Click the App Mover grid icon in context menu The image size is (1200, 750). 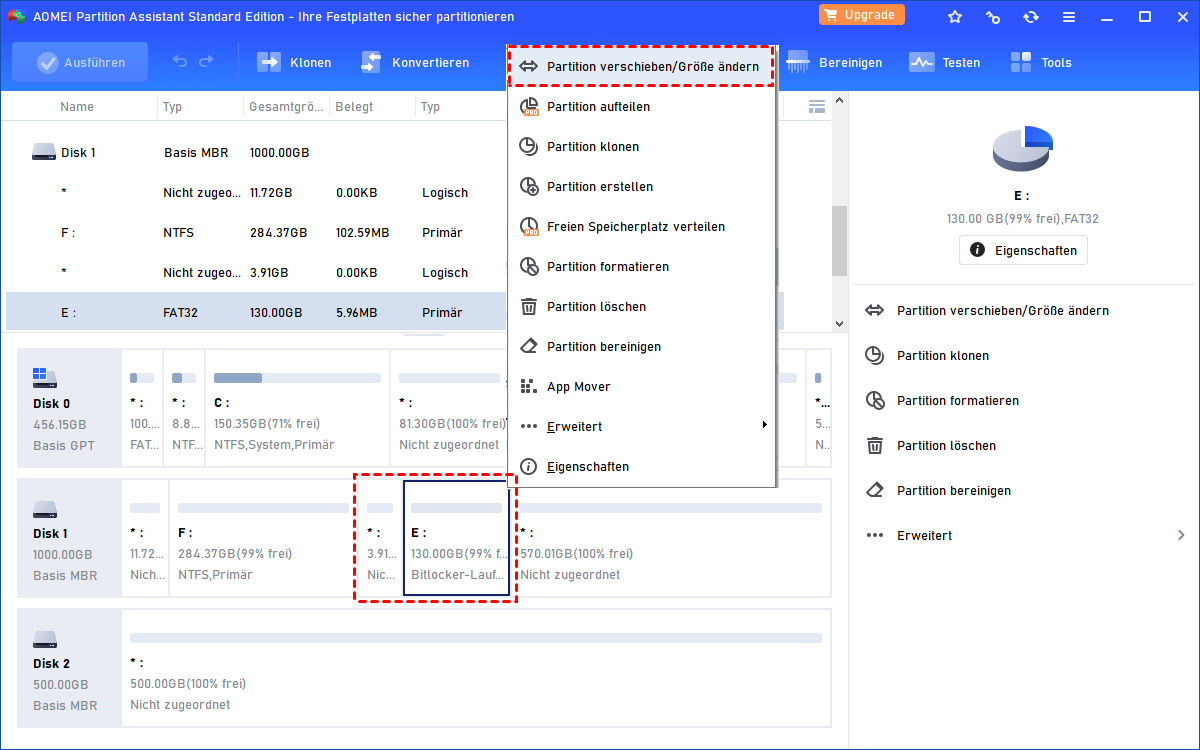[x=529, y=386]
